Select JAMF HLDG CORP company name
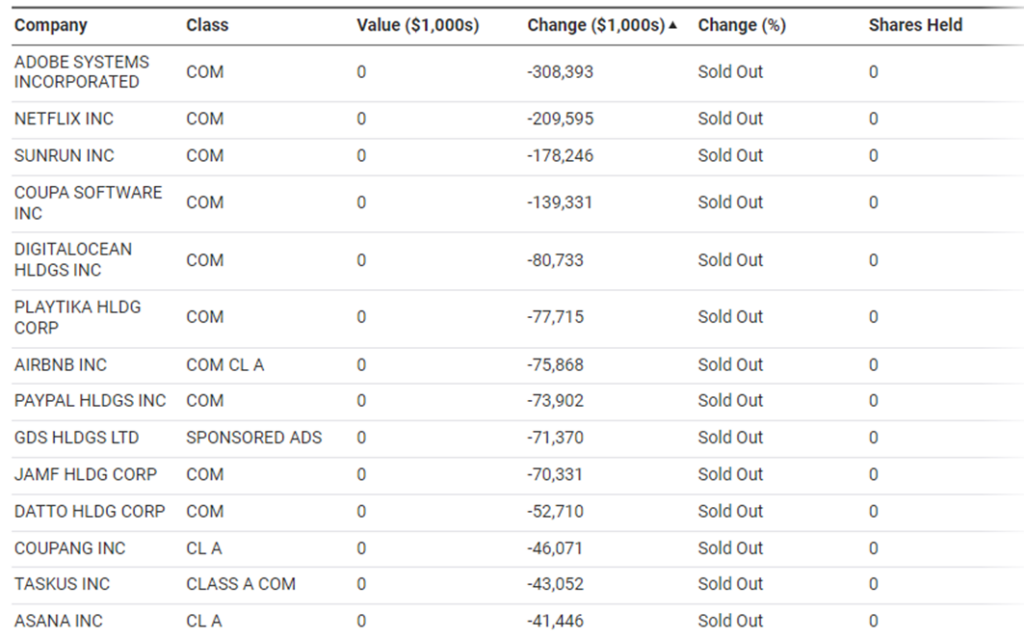 (86, 474)
